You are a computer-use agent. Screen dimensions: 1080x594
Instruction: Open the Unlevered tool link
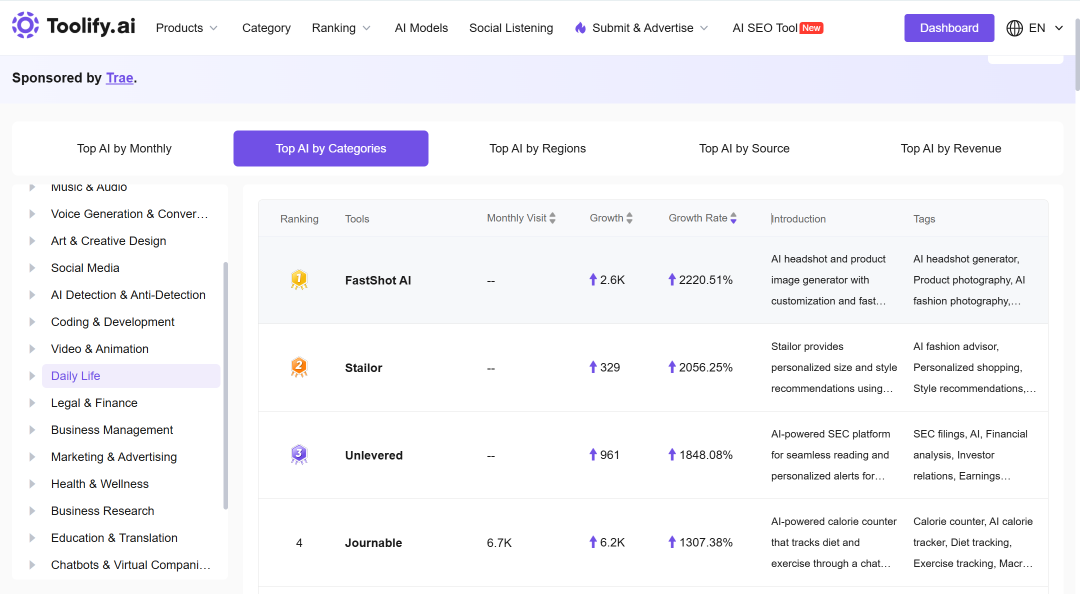click(374, 455)
